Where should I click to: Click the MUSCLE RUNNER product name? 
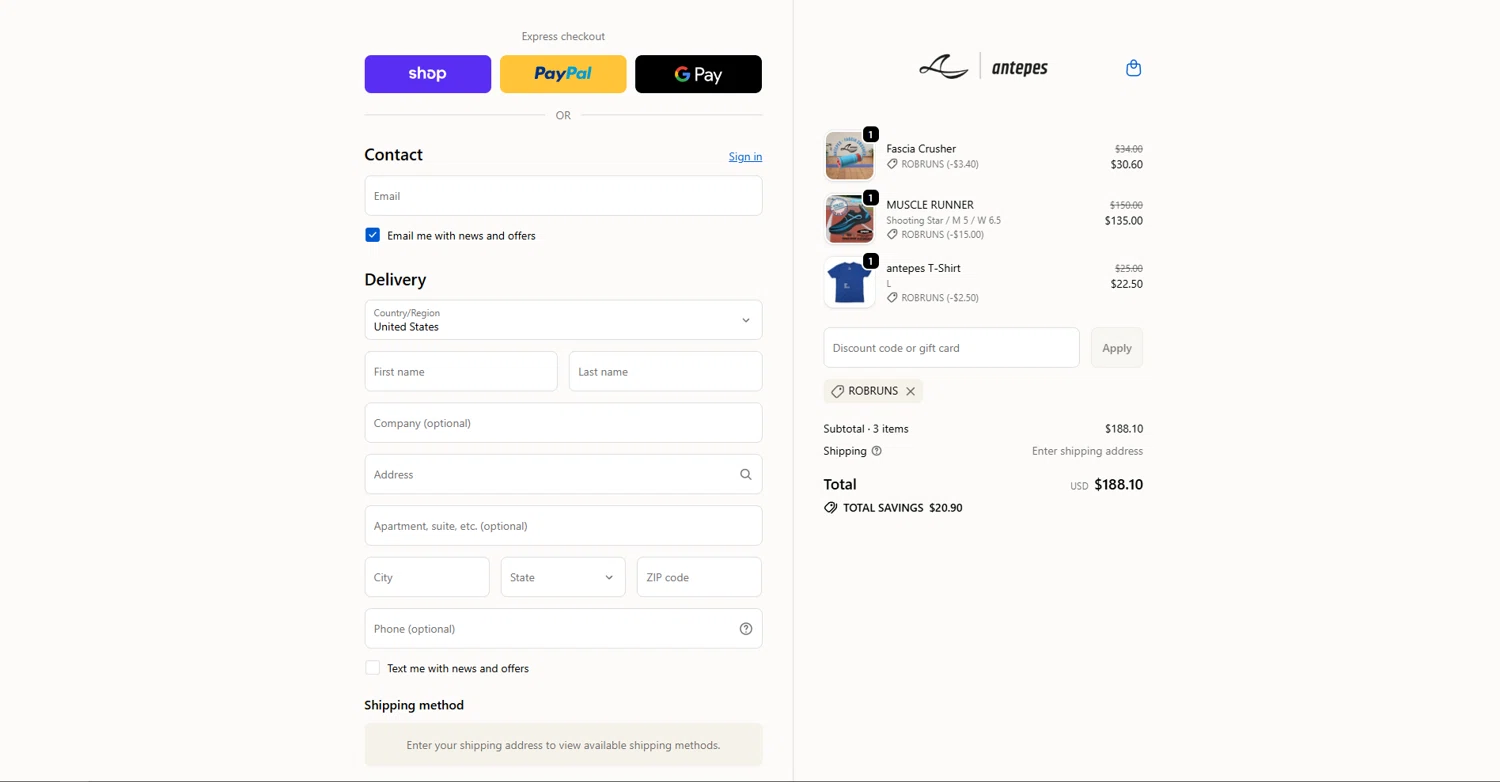[x=930, y=205]
